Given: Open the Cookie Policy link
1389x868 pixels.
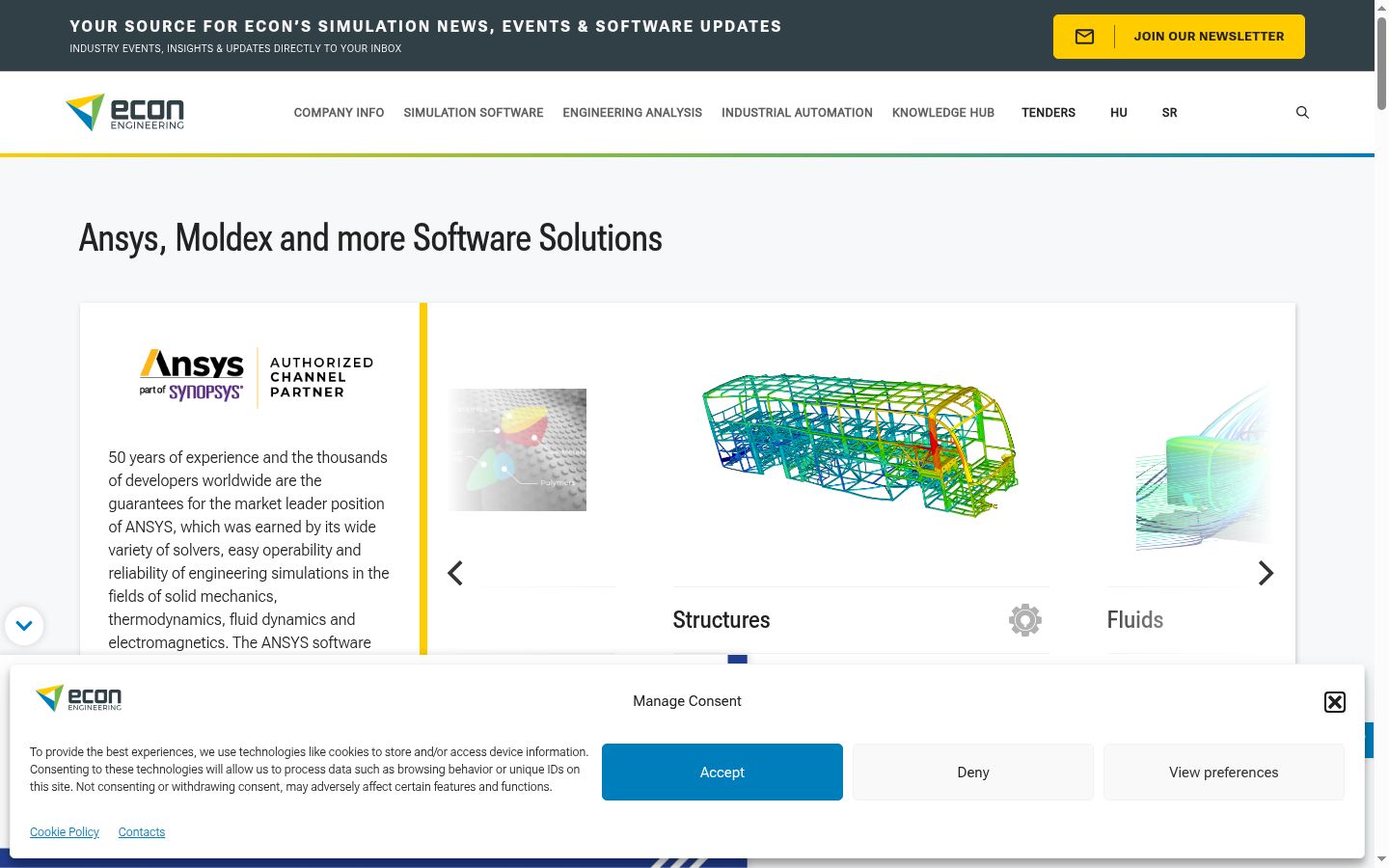Looking at the screenshot, I should 65,832.
